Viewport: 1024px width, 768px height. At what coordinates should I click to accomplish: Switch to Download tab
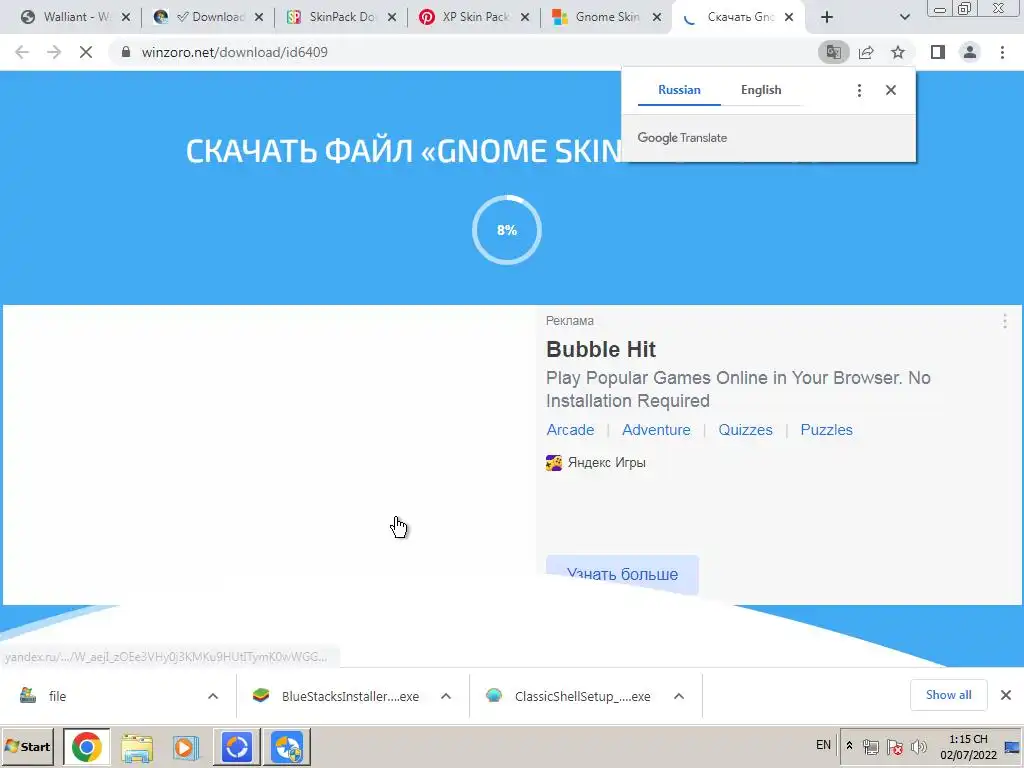click(x=208, y=17)
